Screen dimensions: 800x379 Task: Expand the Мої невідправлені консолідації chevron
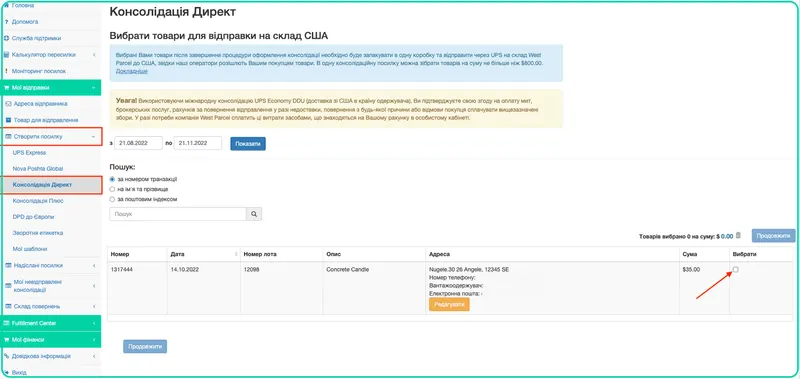pos(94,286)
